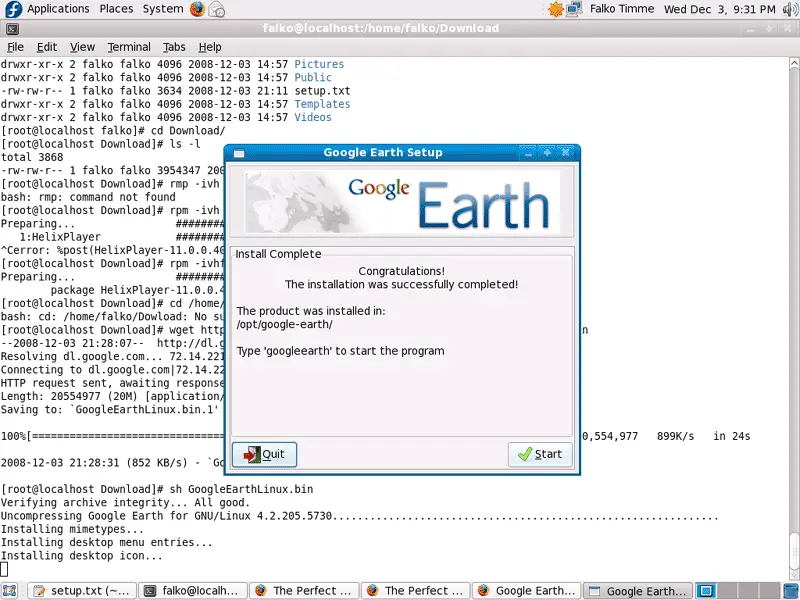This screenshot has height=600, width=800.
Task: Click the '/opt/google-earth/' install path text
Action: pyautogui.click(x=285, y=324)
